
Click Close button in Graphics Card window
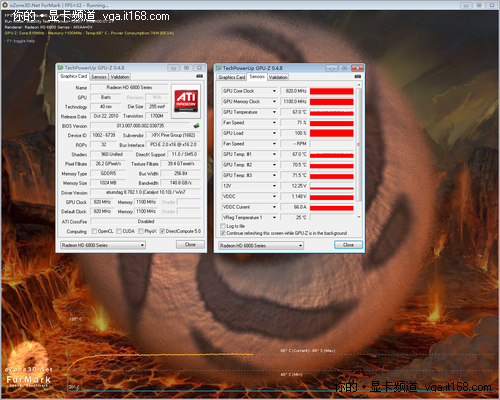pos(190,244)
